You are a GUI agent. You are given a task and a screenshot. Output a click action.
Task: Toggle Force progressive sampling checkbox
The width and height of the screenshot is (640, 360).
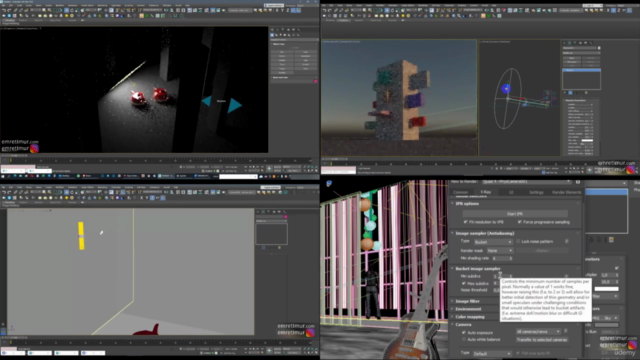(520, 222)
